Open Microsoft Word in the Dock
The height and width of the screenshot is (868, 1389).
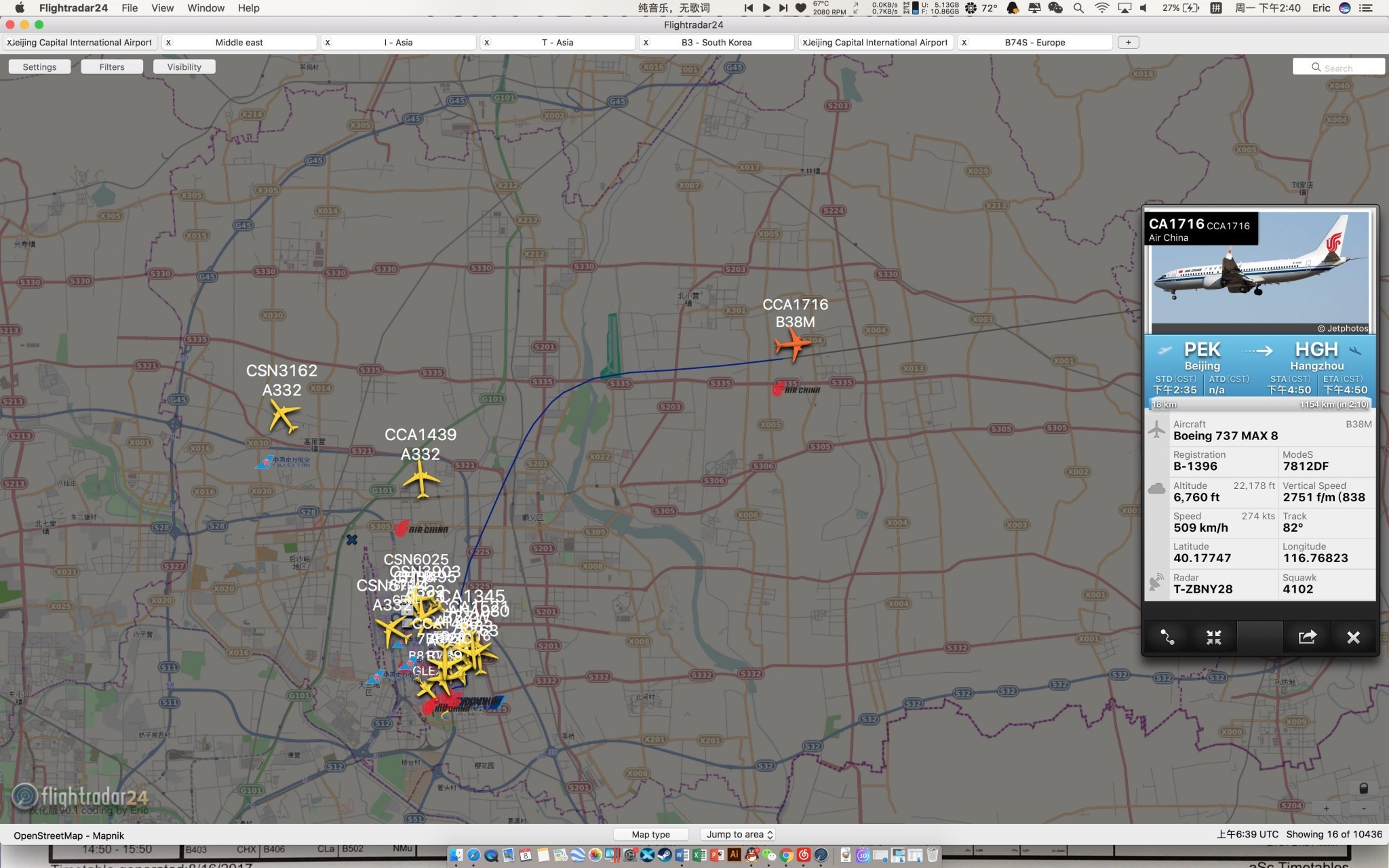[x=682, y=854]
